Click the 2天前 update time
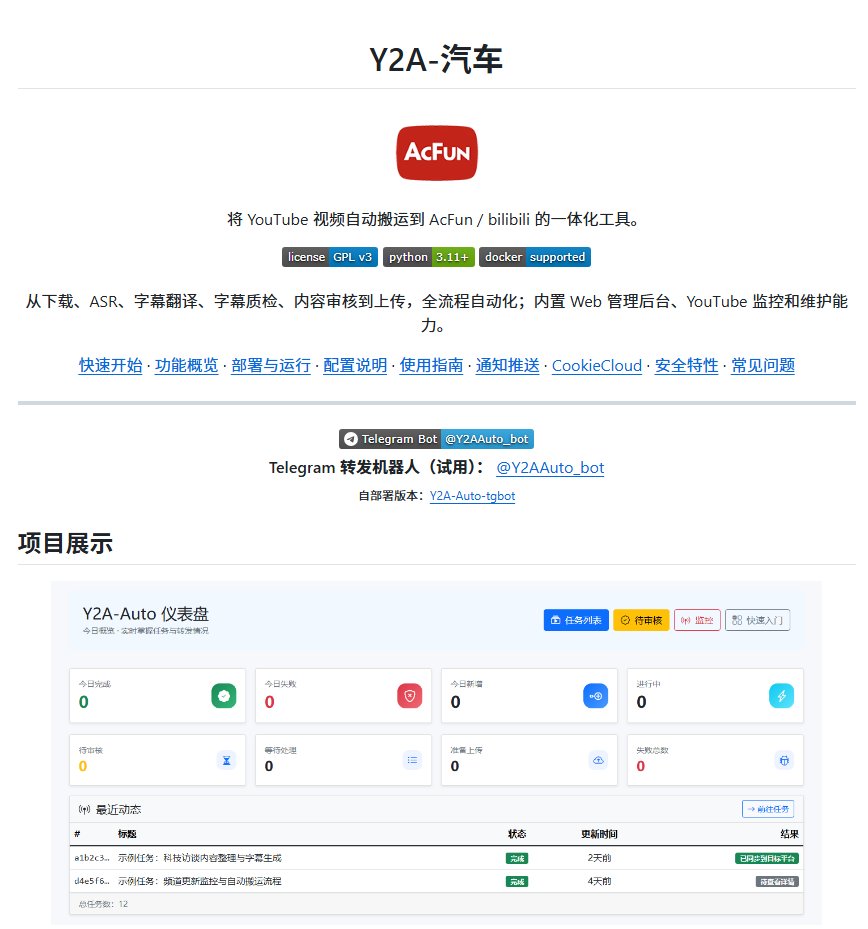Image resolution: width=868 pixels, height=929 pixels. tap(599, 858)
